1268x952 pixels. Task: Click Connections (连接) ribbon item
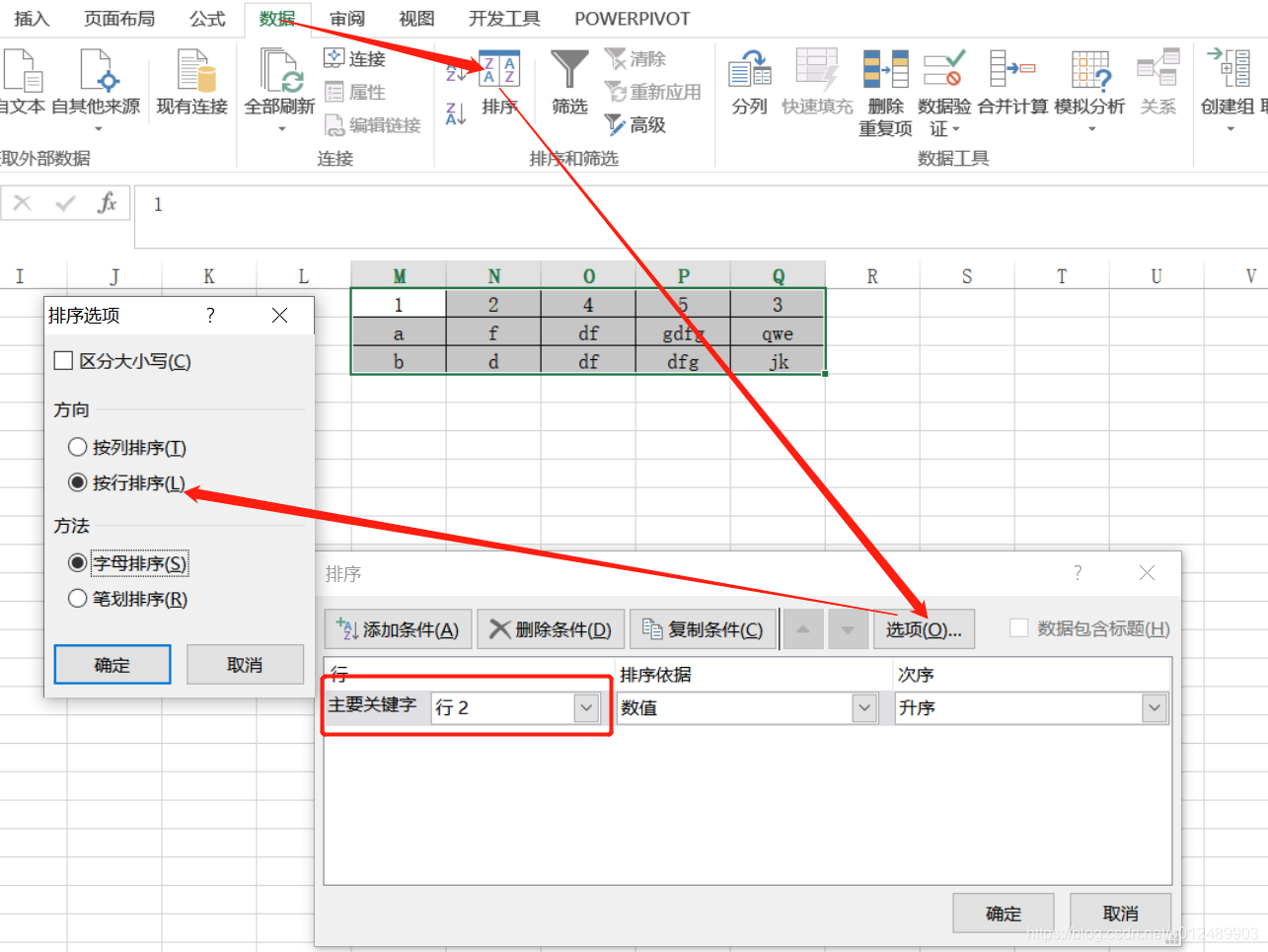click(355, 59)
